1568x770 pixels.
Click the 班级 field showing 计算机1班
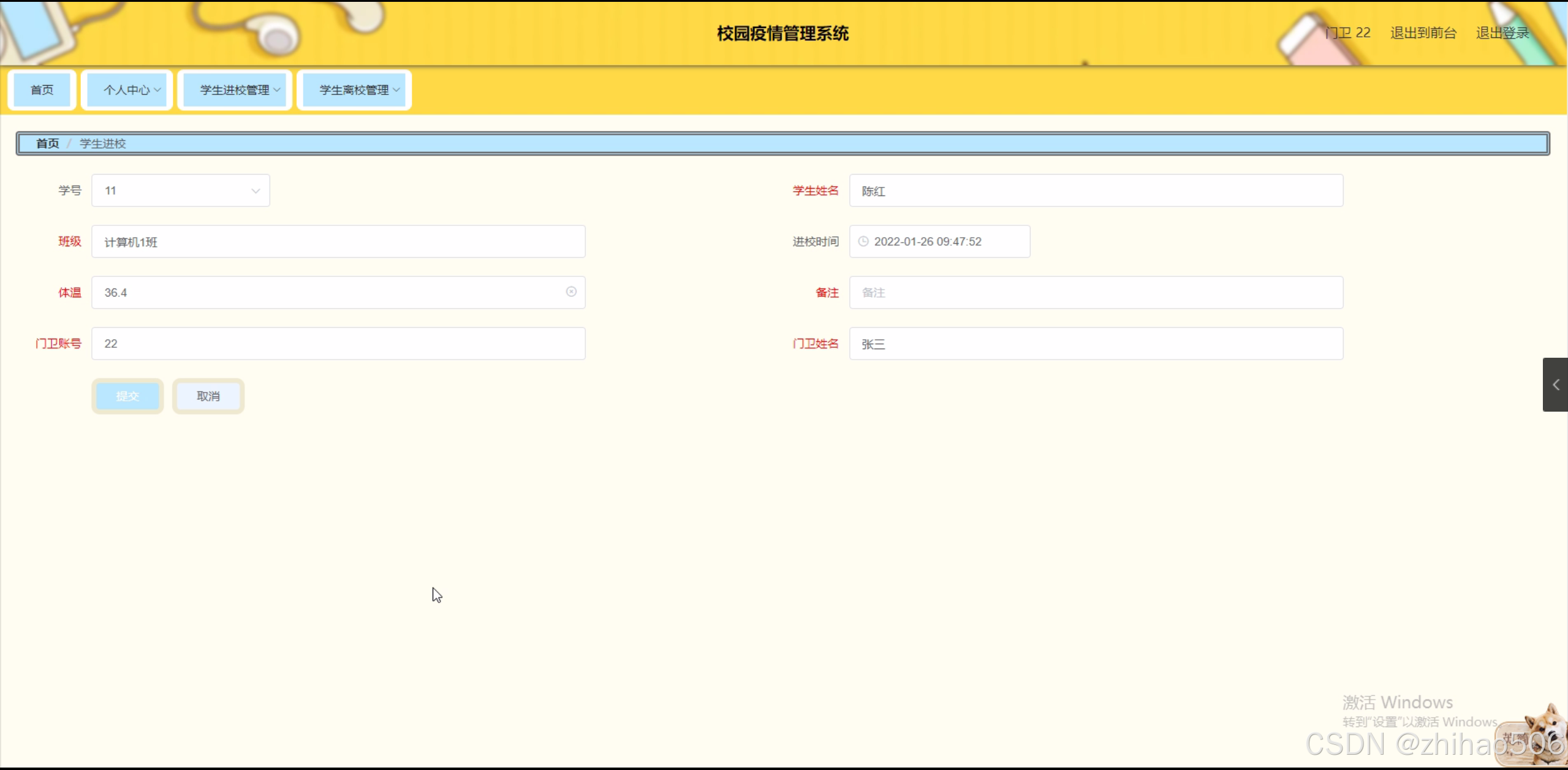pos(338,242)
